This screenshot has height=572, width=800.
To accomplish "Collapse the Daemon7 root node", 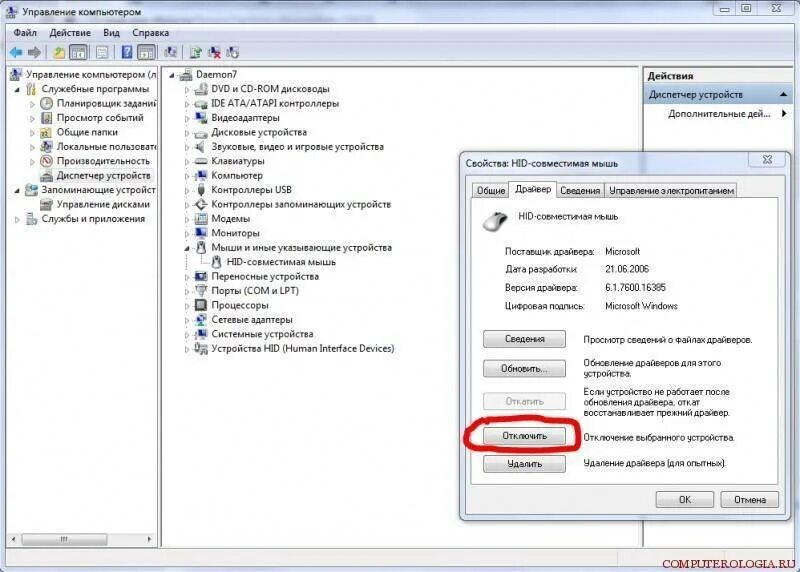I will pyautogui.click(x=172, y=76).
